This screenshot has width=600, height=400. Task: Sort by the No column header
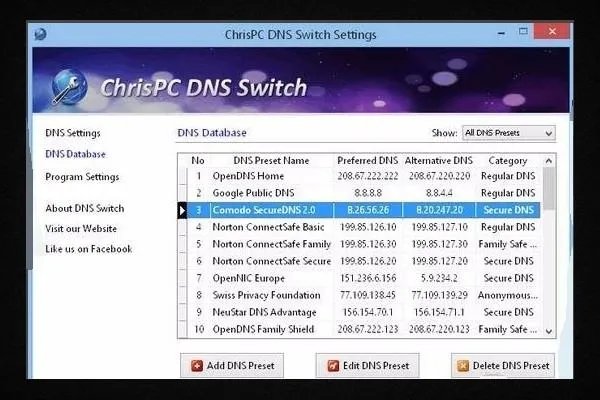click(x=198, y=161)
